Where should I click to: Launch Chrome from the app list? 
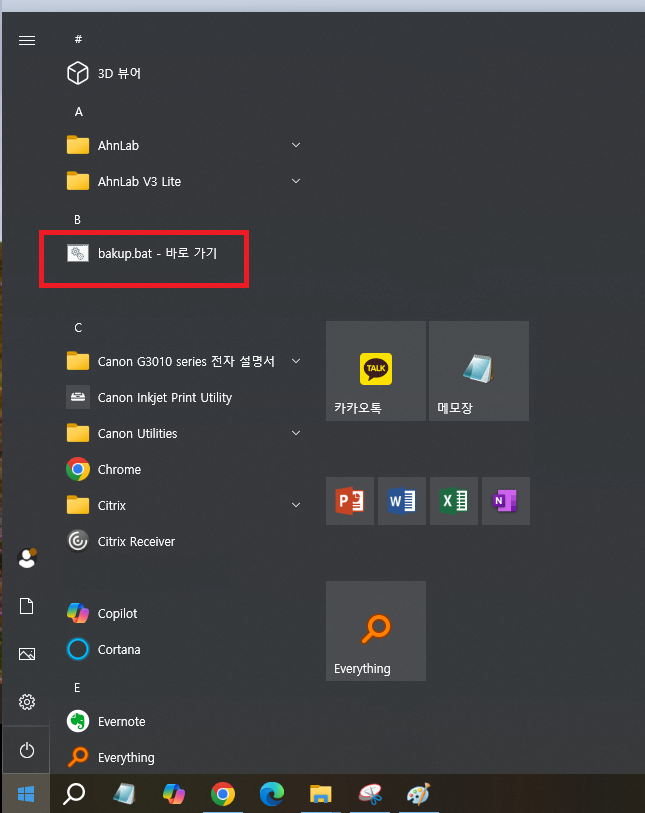[x=104, y=469]
